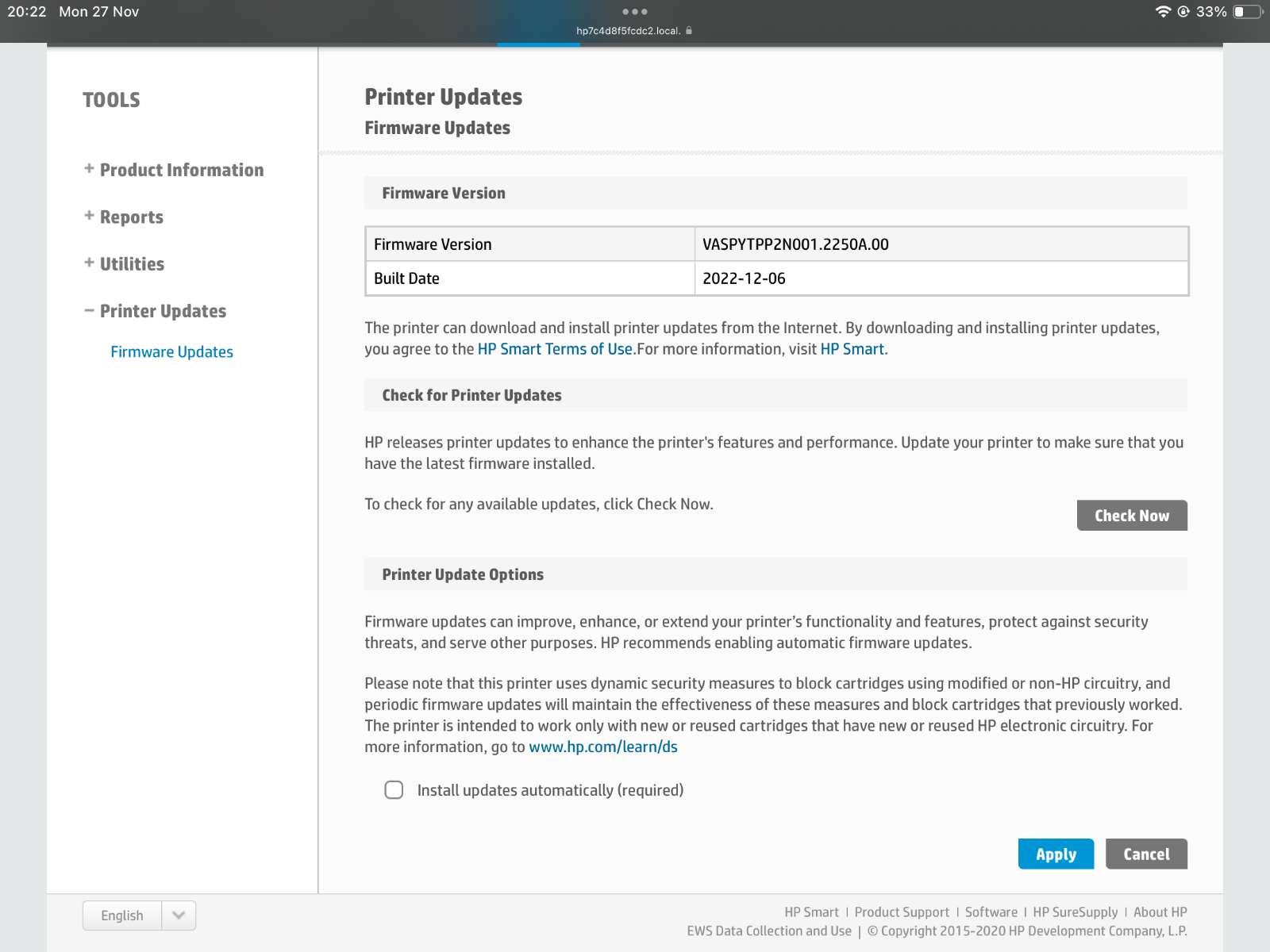Click the '33%' battery percentage text
Screen dimensions: 1270x952
(x=1211, y=12)
